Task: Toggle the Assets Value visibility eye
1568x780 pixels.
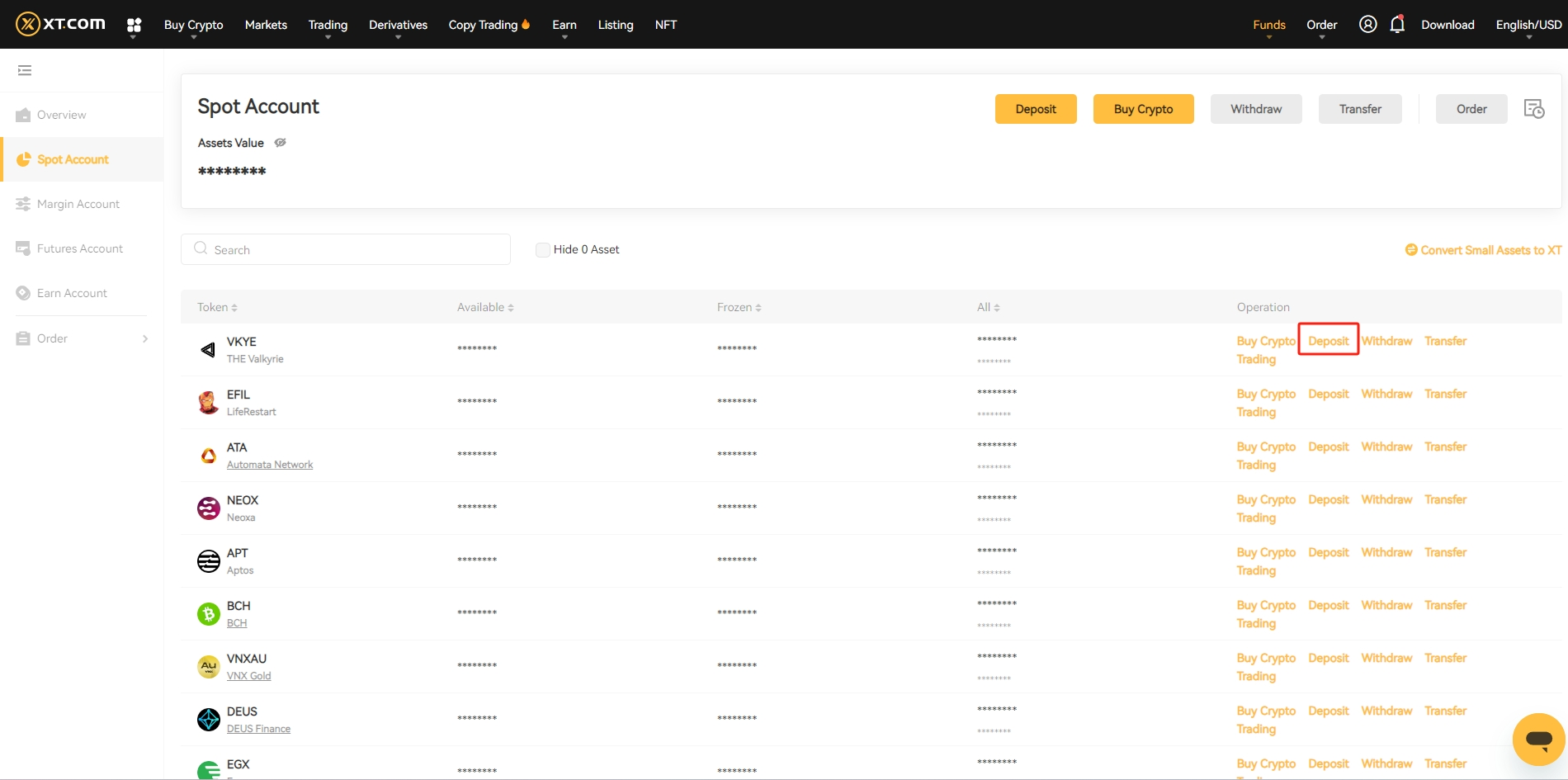Action: click(281, 143)
